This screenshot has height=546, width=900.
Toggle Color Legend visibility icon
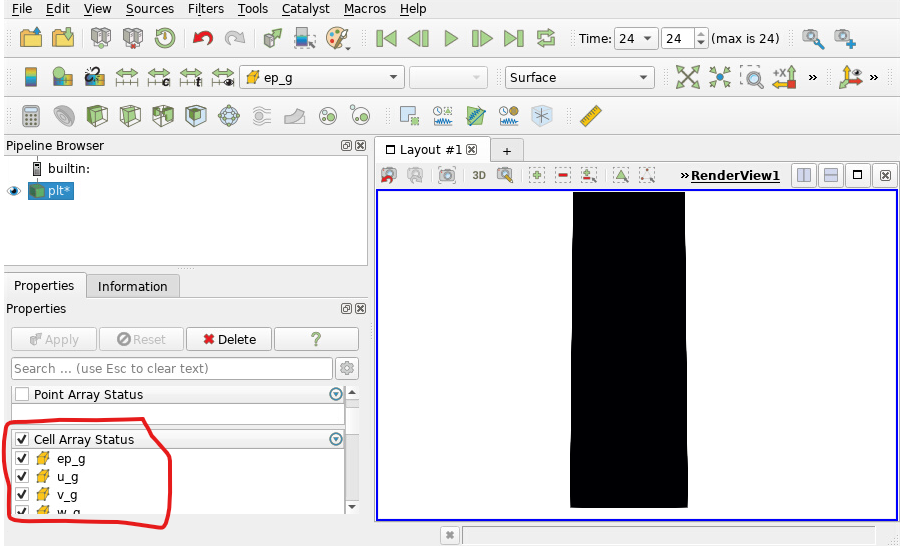[31, 77]
